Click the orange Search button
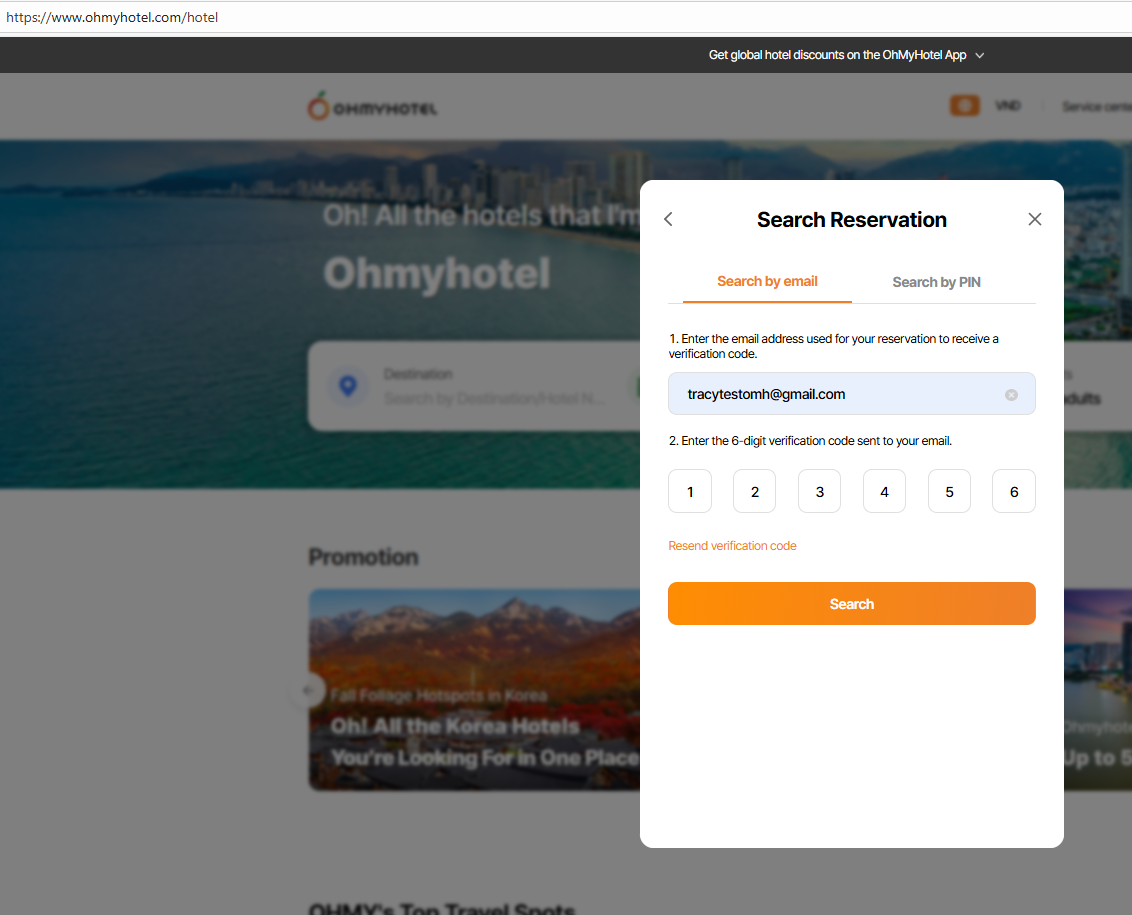Viewport: 1132px width, 915px height. 851,604
